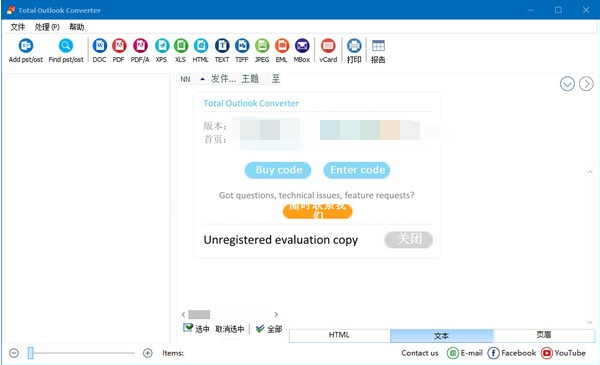Switch to the HTML preview tab

click(339, 335)
